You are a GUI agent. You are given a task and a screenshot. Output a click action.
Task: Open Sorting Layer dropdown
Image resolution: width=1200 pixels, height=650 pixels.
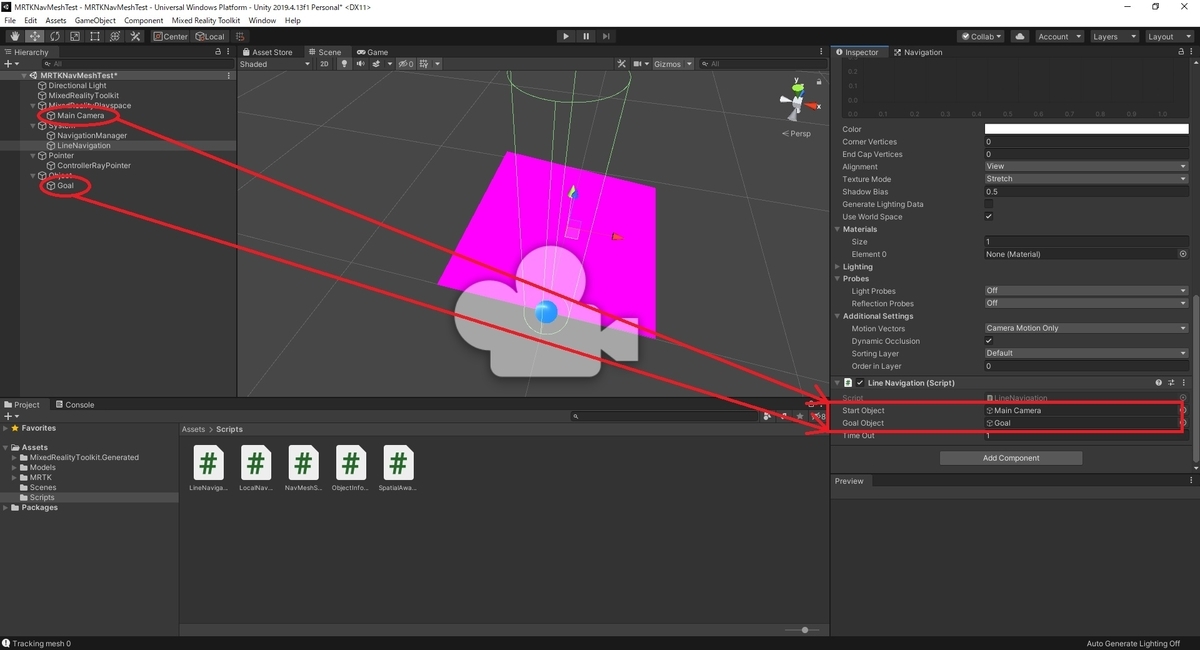pos(1086,353)
